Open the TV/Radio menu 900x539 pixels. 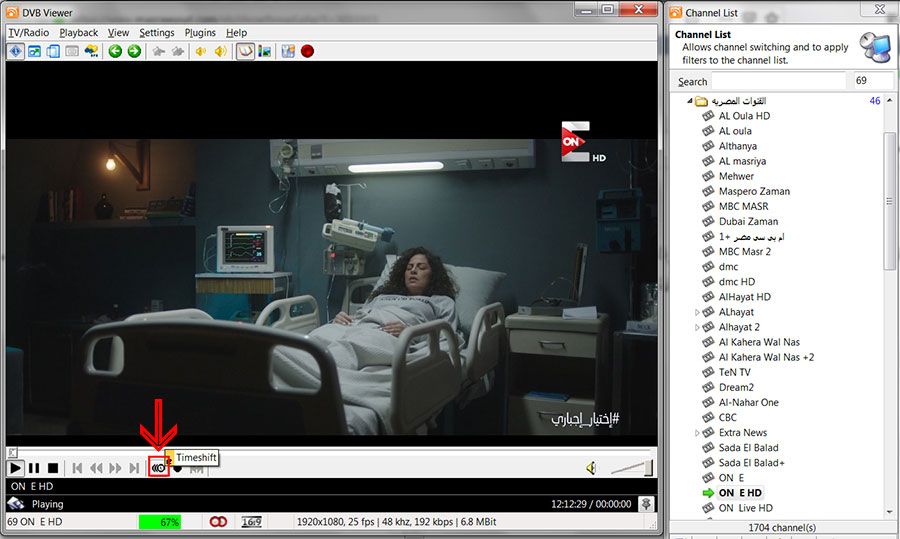point(29,33)
